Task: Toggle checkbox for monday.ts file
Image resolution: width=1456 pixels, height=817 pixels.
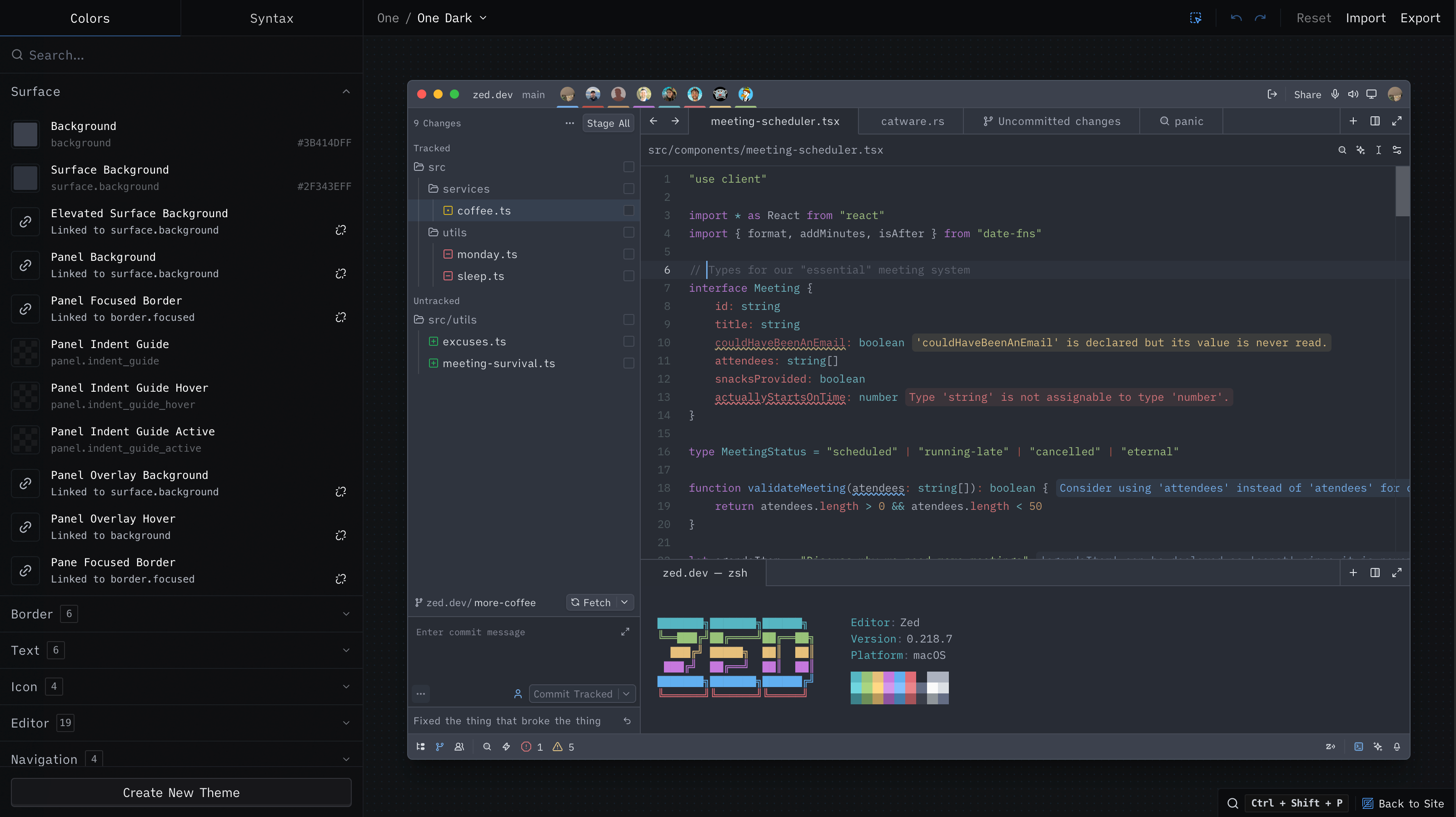Action: [628, 254]
